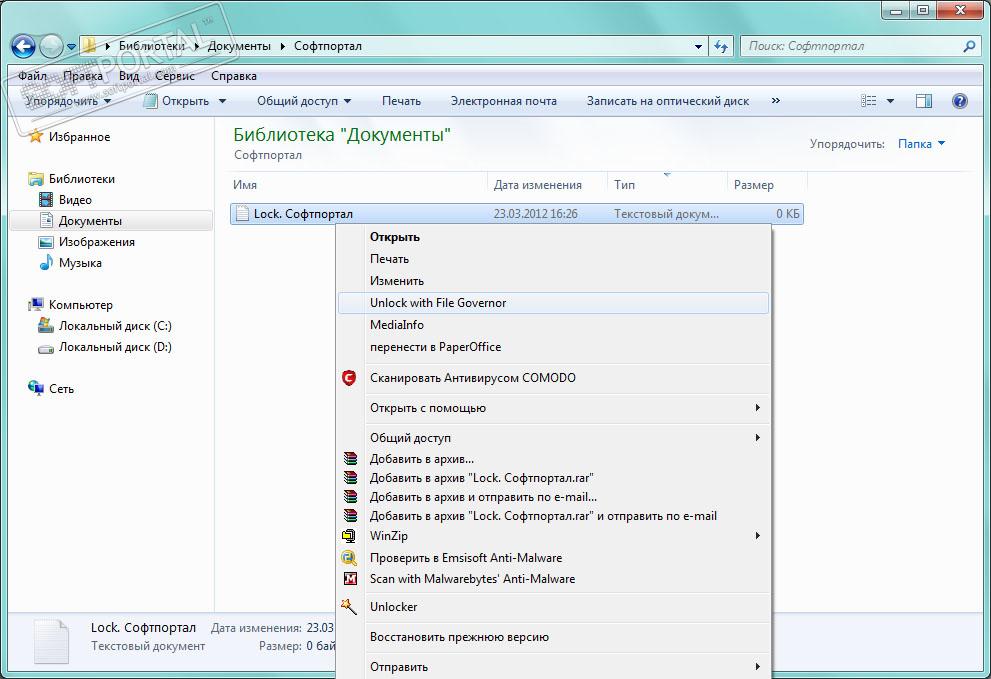Open the Файл menu

point(32,76)
